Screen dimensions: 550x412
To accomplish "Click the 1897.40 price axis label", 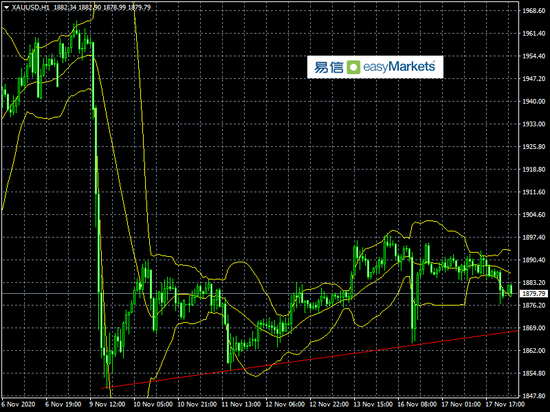I will point(534,237).
